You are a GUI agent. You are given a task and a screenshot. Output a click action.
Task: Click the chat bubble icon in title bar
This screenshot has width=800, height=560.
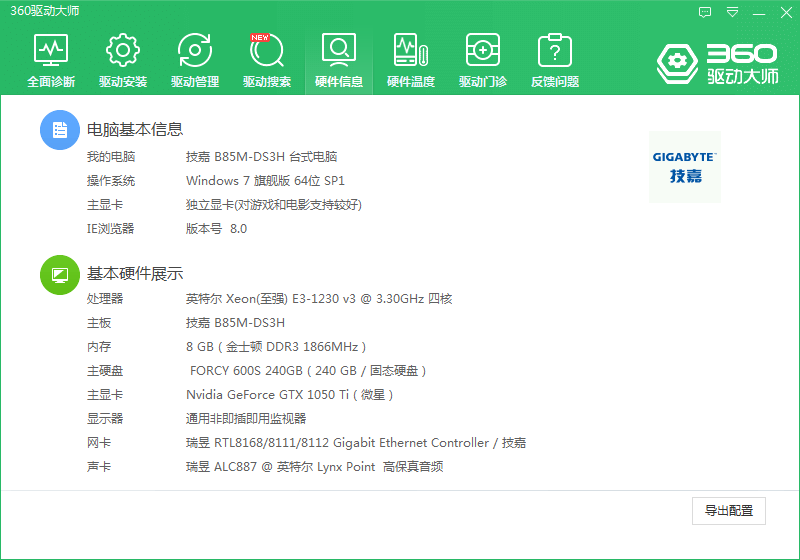click(705, 12)
